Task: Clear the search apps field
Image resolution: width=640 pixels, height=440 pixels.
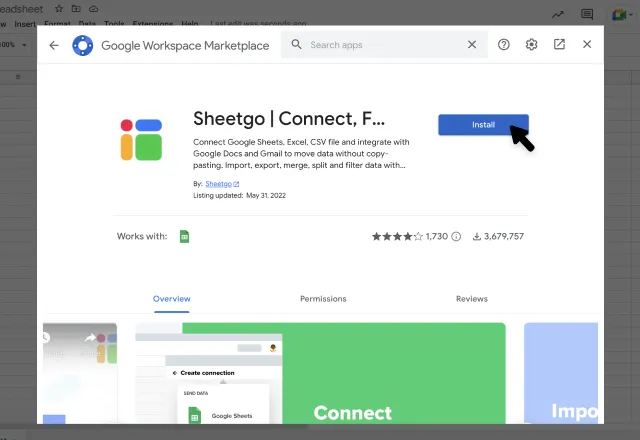Action: (x=471, y=44)
